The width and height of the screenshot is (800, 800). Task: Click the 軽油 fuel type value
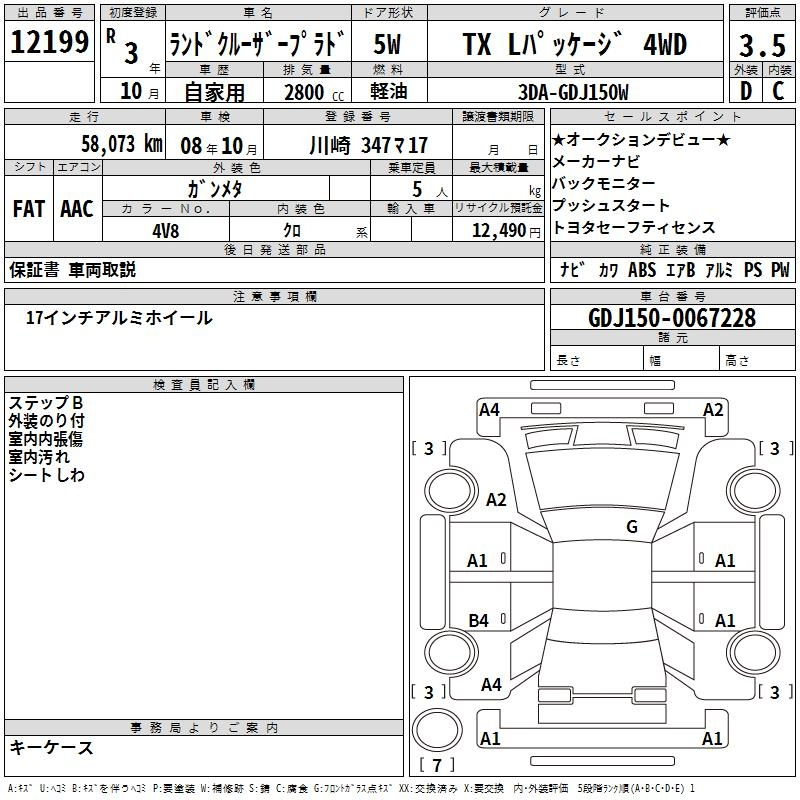389,92
